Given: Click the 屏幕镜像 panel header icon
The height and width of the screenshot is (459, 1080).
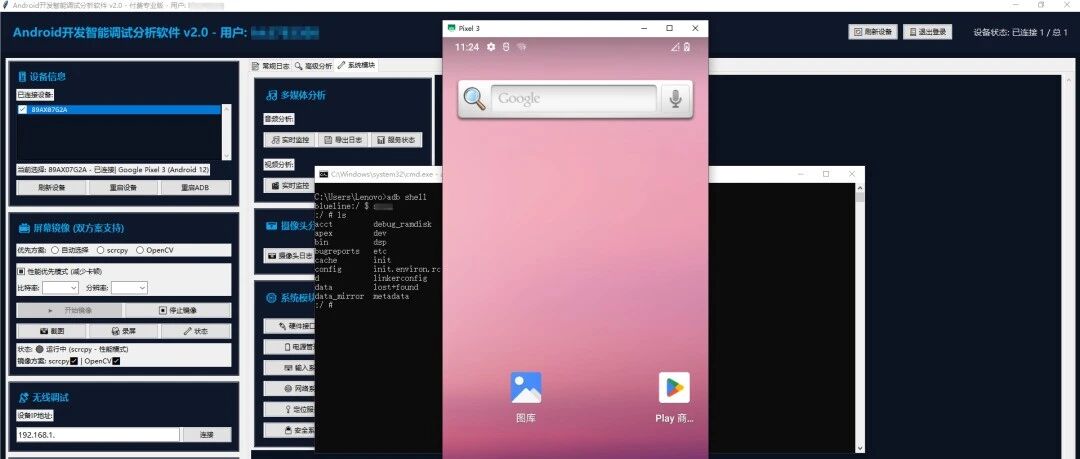Looking at the screenshot, I should coord(23,228).
